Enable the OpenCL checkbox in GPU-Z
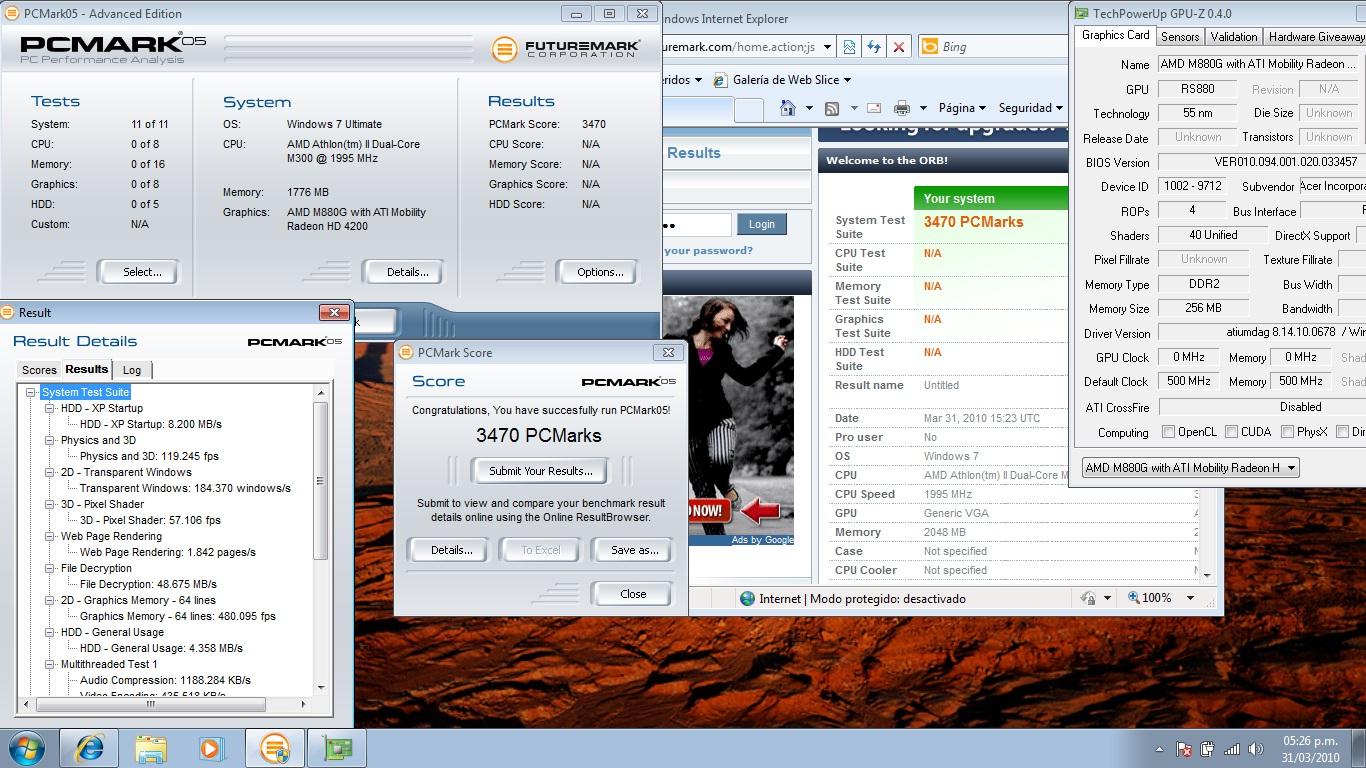This screenshot has height=768, width=1366. coord(1168,432)
